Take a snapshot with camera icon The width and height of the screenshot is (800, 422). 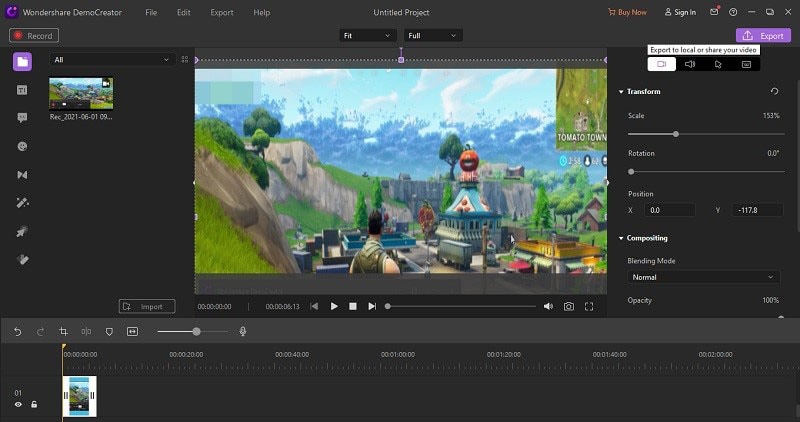568,307
